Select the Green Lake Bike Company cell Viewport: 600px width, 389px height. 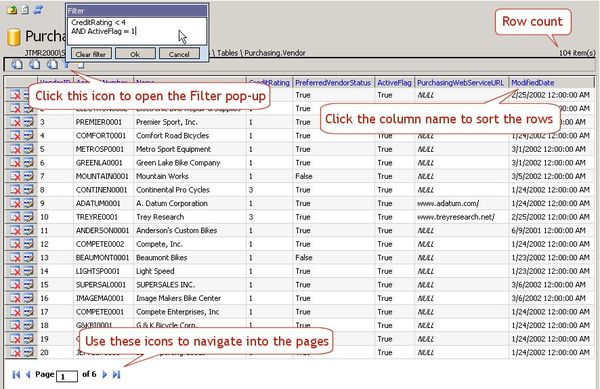click(x=178, y=163)
